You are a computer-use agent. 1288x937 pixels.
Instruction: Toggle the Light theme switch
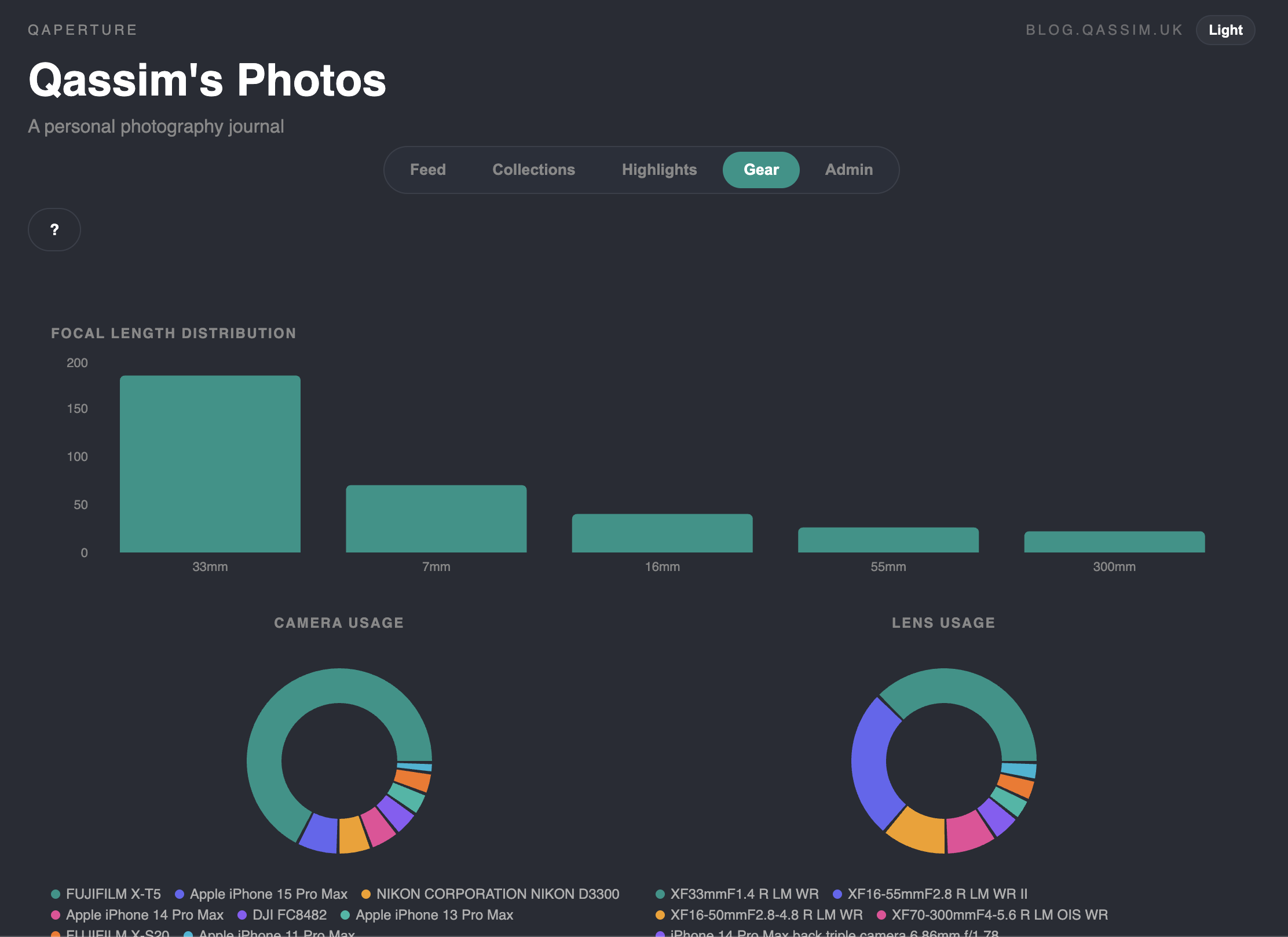pyautogui.click(x=1225, y=30)
